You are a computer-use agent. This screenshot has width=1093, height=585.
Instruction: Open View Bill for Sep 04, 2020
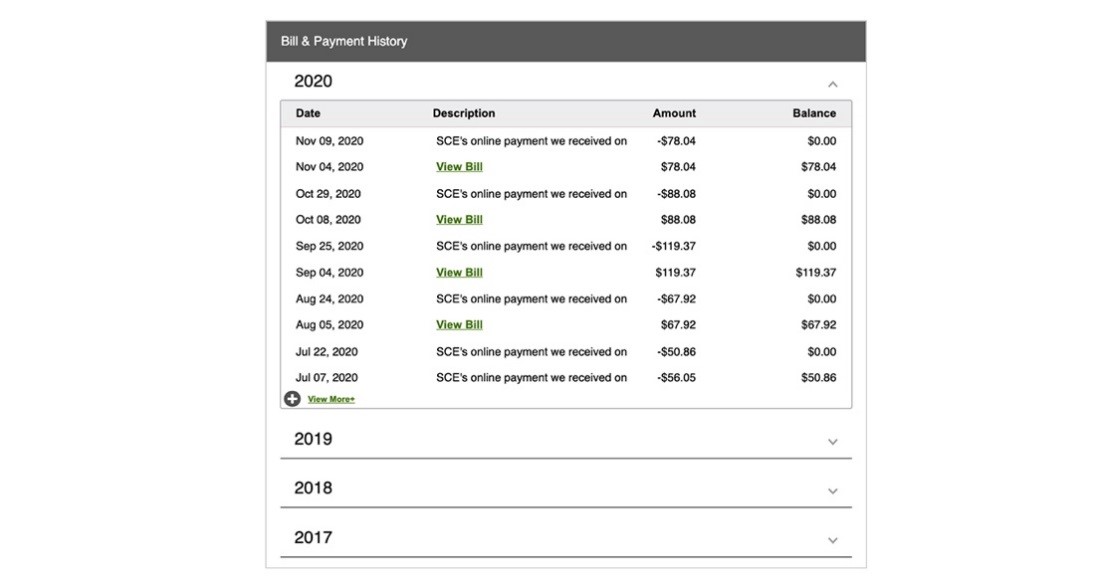coord(459,273)
